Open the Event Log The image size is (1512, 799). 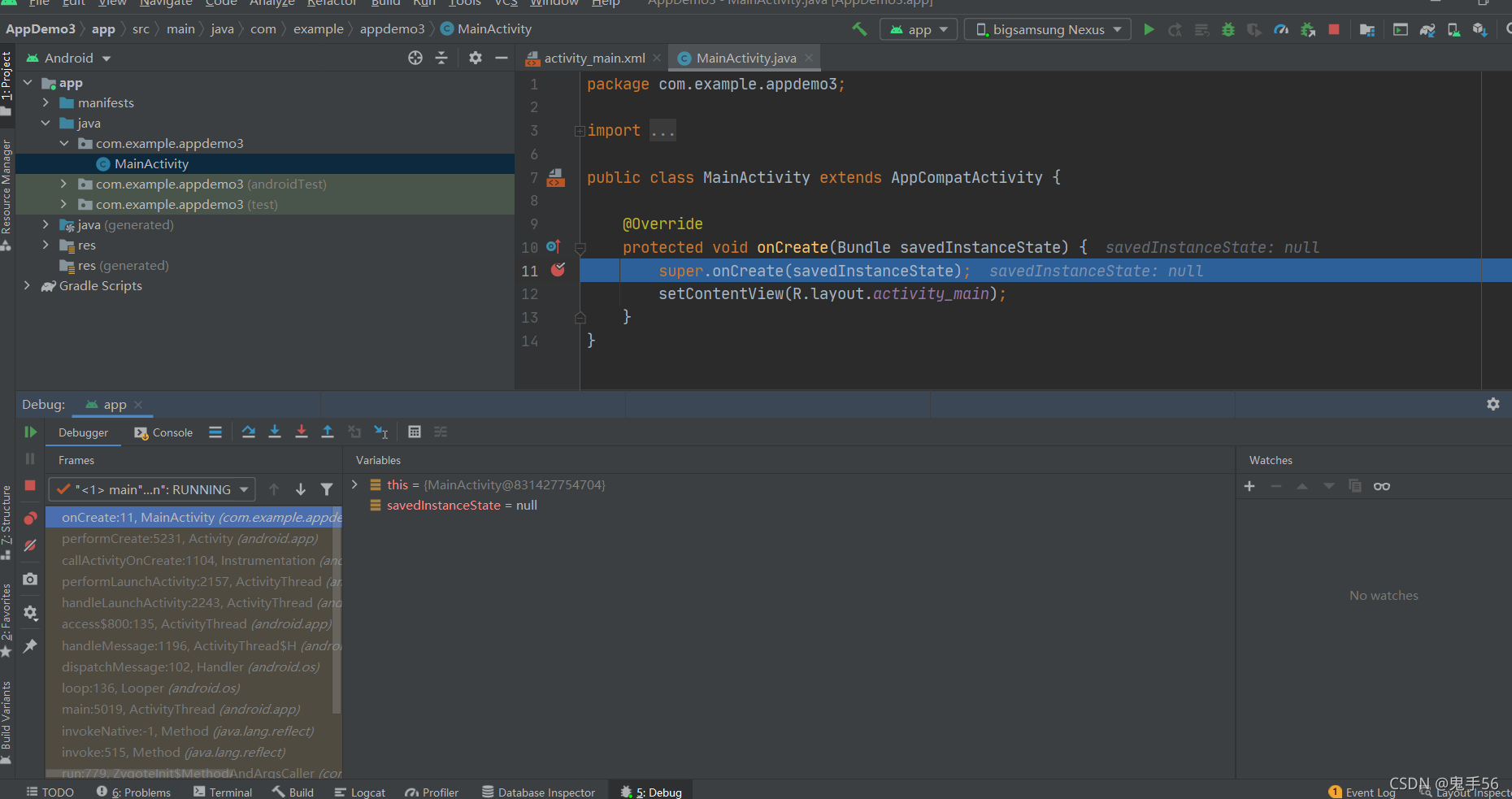1362,792
